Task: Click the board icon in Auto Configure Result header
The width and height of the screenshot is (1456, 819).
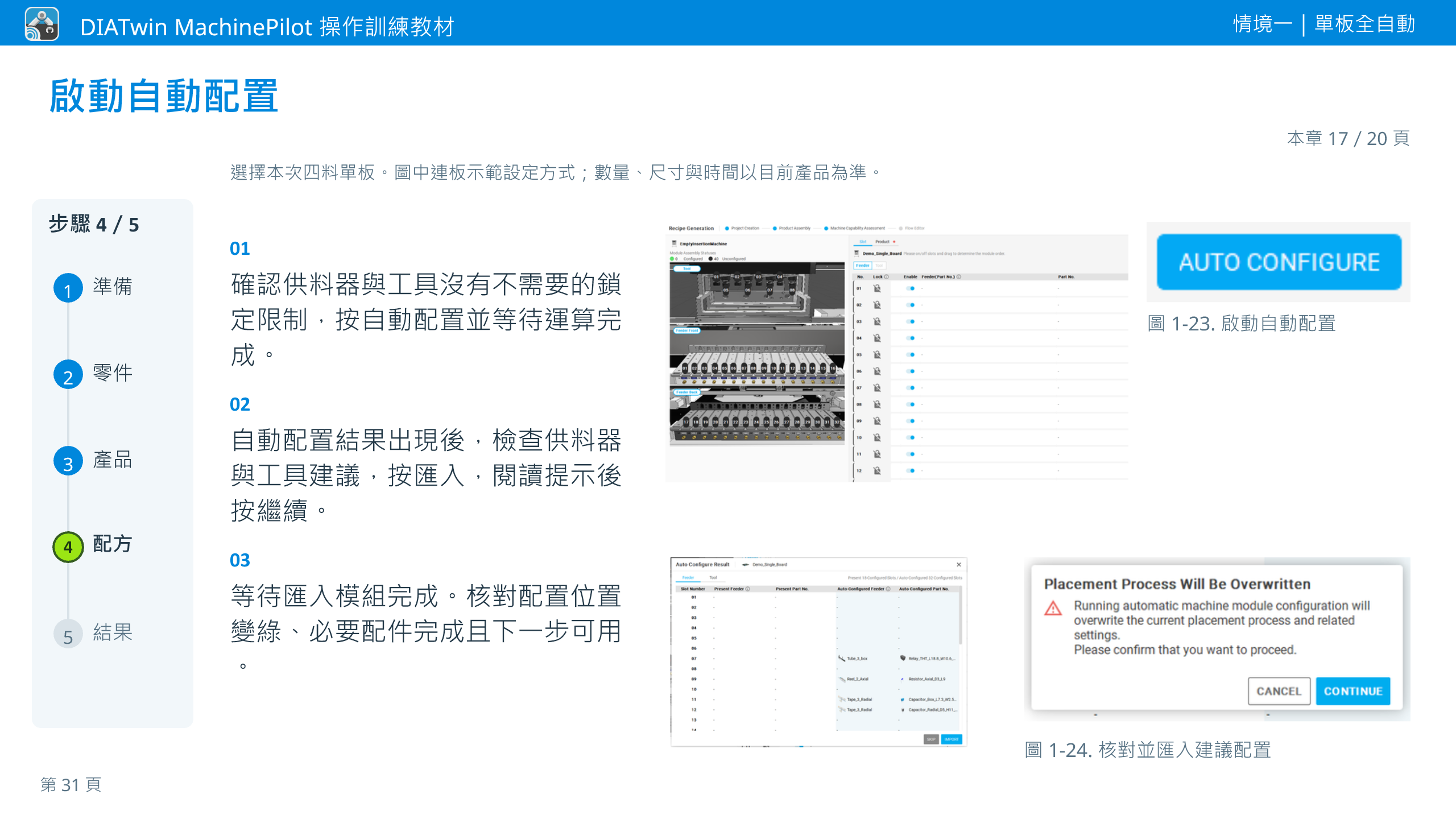Action: pyautogui.click(x=745, y=565)
